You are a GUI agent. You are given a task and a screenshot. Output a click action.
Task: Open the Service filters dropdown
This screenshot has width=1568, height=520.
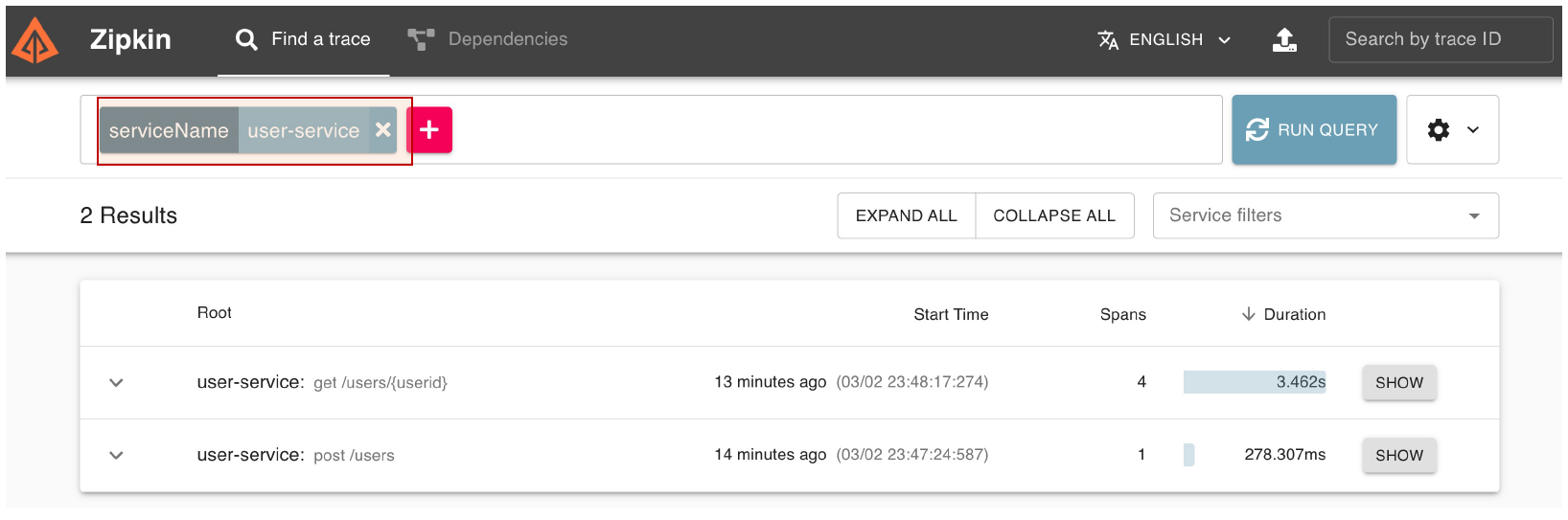pos(1326,215)
